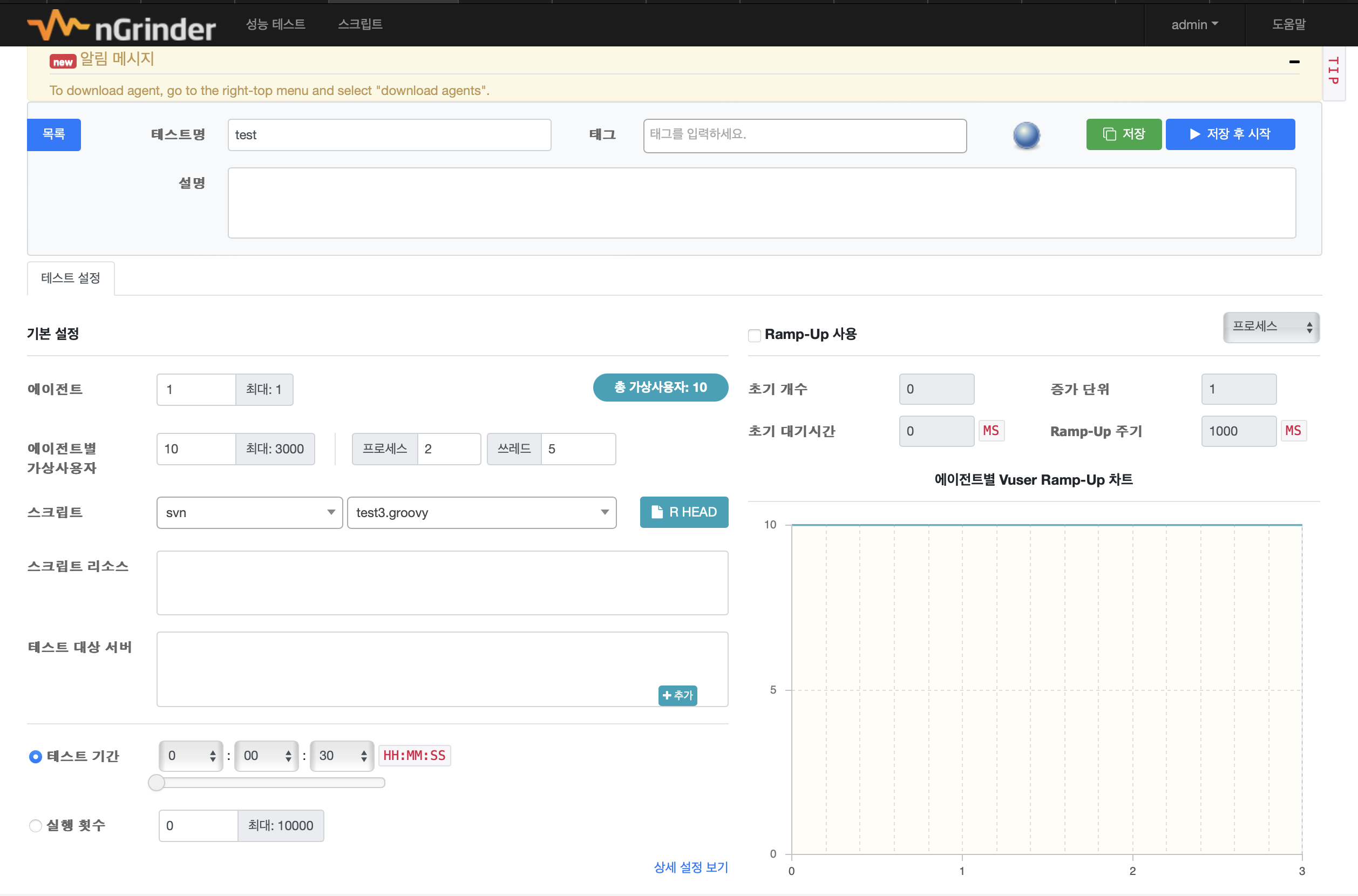Open the 상세 설정 보기 link

tap(691, 867)
